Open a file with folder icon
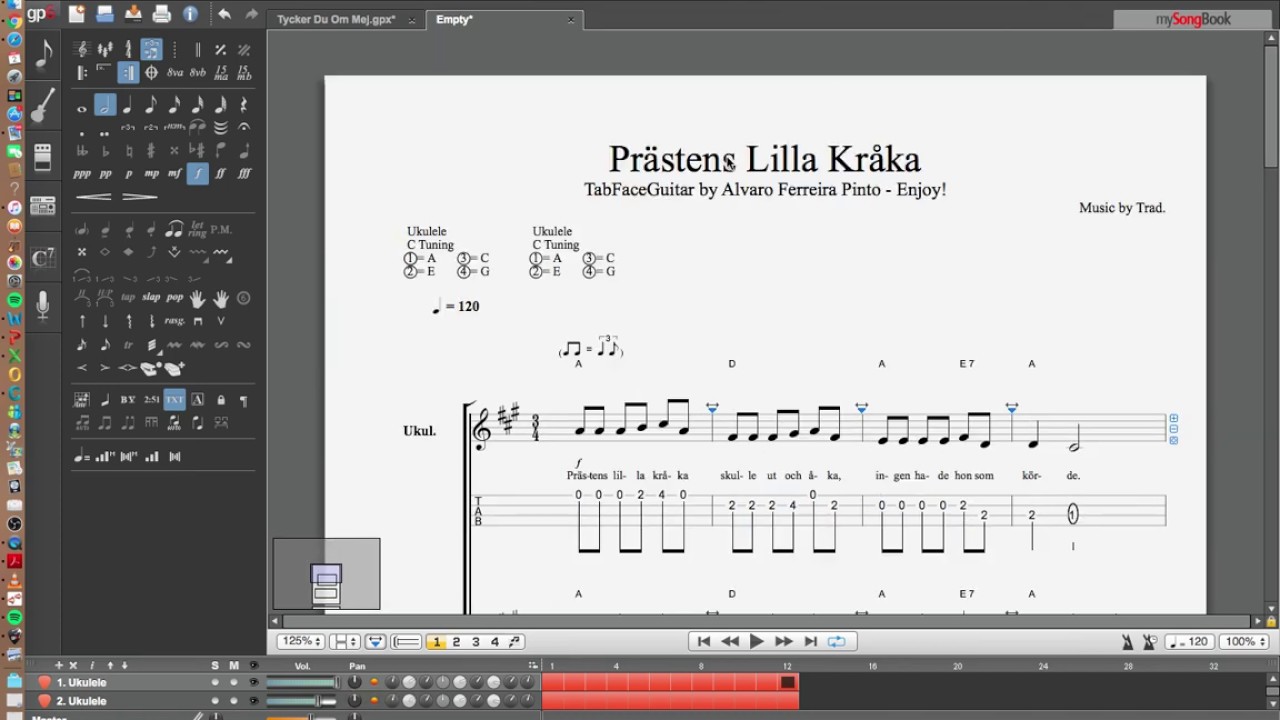The image size is (1280, 720). click(105, 14)
